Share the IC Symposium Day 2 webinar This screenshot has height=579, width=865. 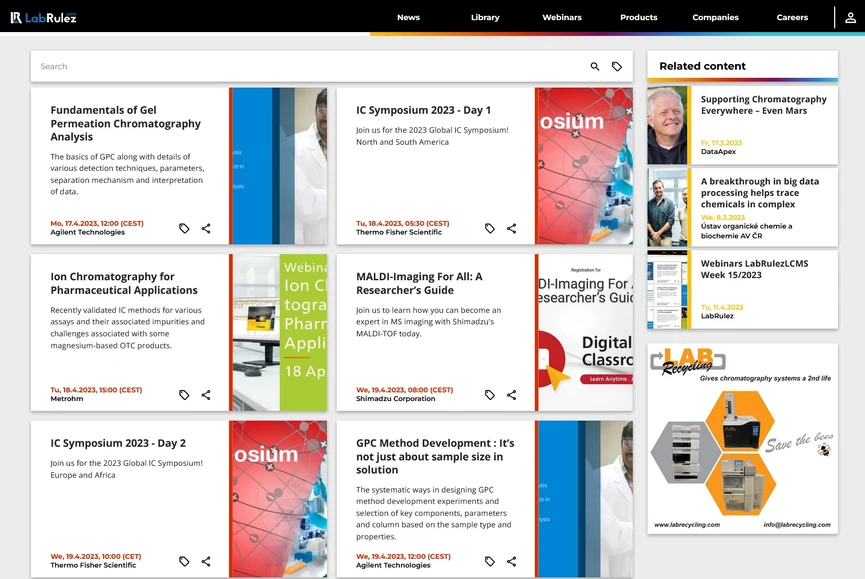pyautogui.click(x=206, y=561)
